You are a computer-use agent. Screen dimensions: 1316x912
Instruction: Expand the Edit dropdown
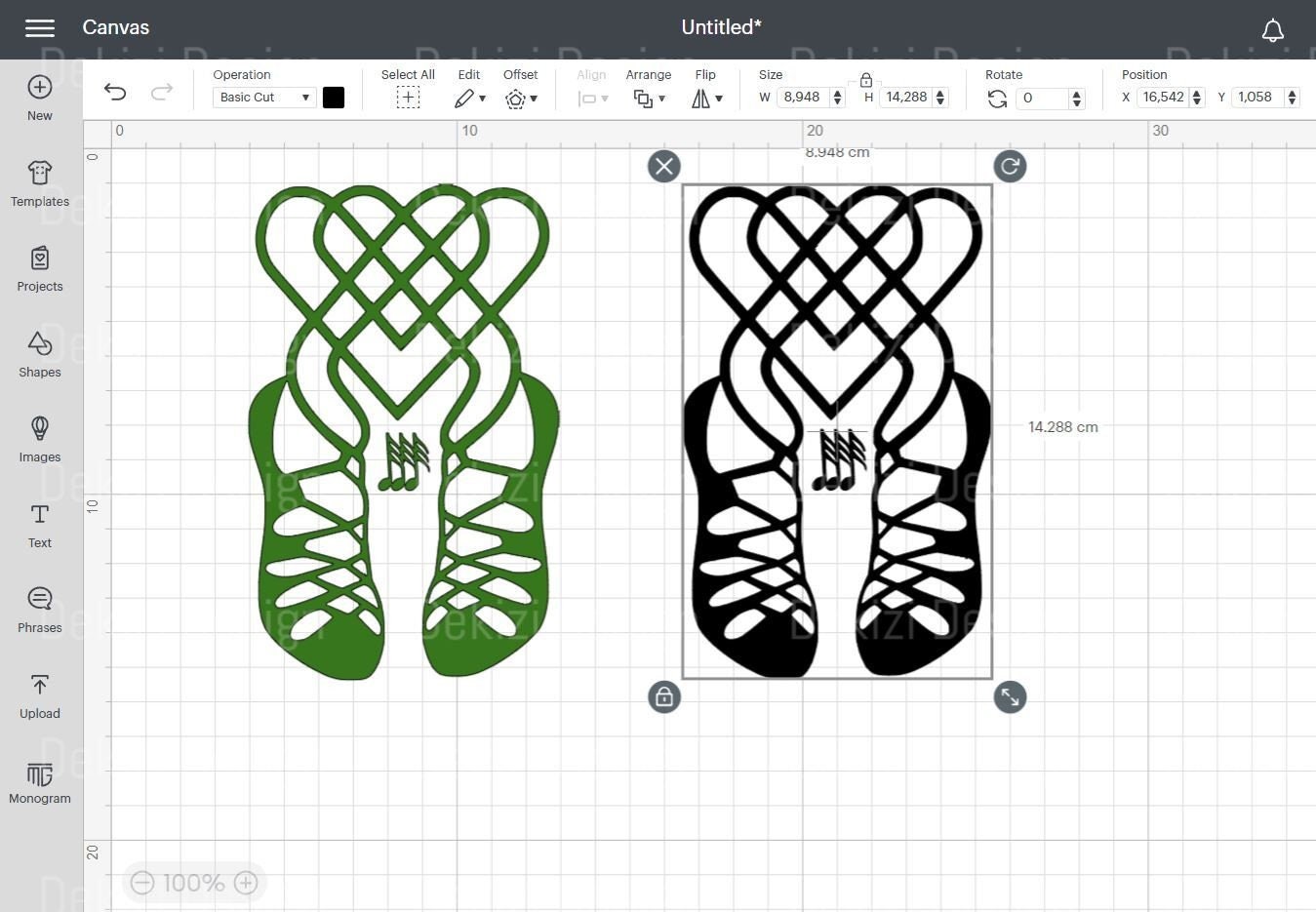pos(470,99)
